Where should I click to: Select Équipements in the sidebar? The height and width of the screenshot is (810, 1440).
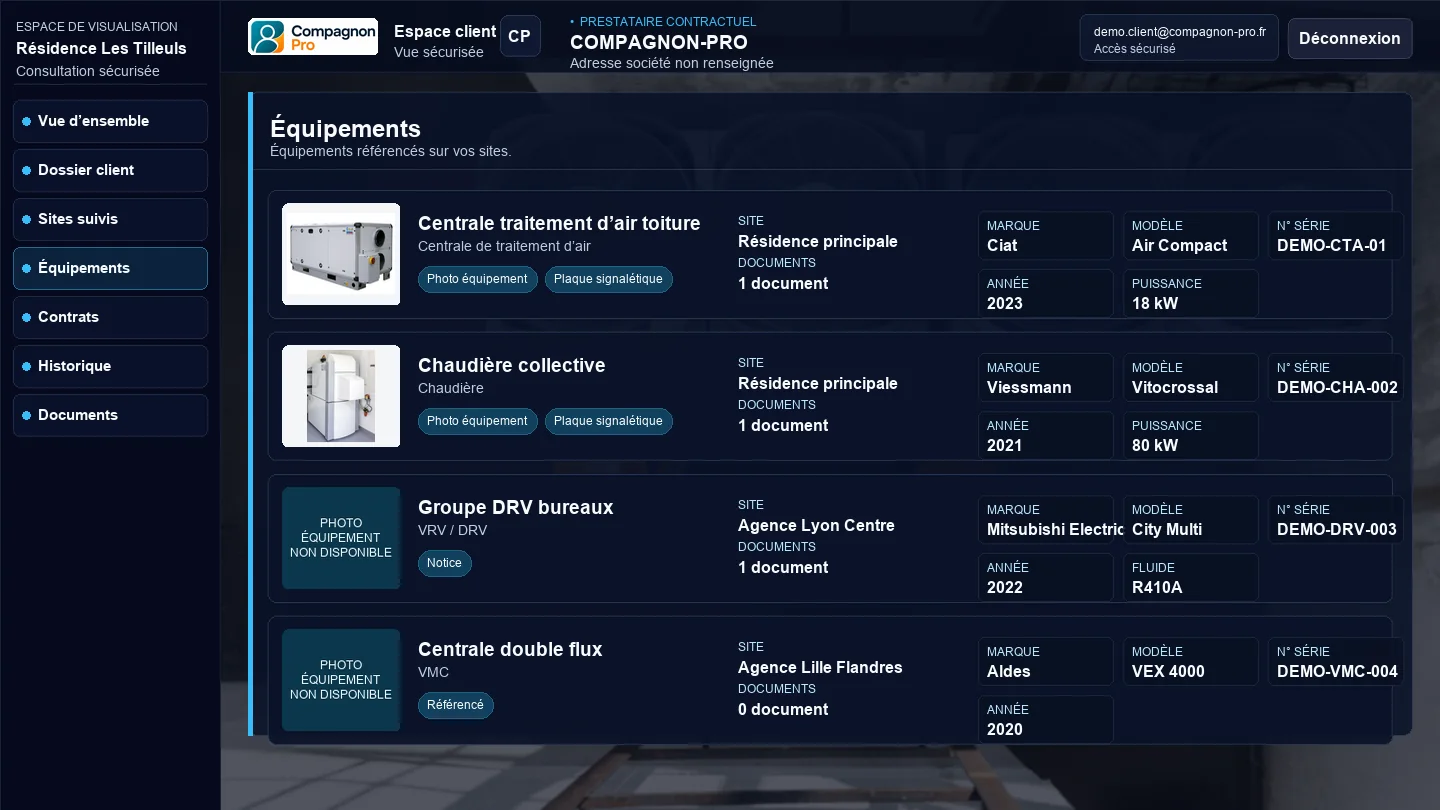pyautogui.click(x=110, y=268)
